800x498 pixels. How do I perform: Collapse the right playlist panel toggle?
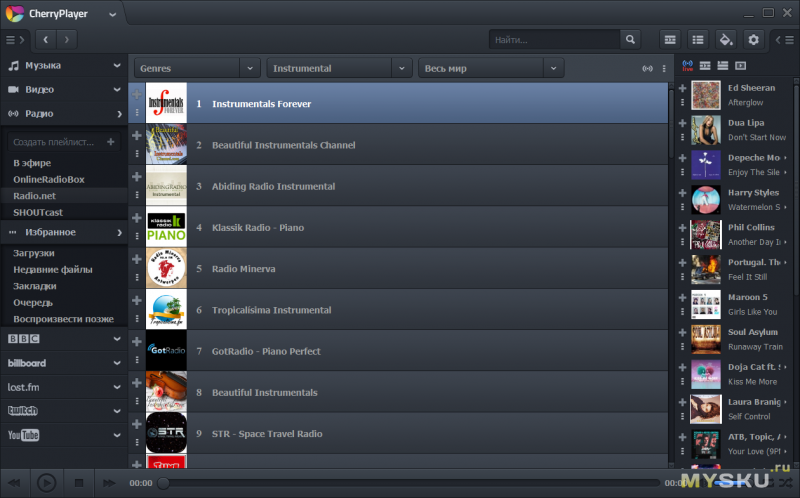pyautogui.click(x=785, y=39)
